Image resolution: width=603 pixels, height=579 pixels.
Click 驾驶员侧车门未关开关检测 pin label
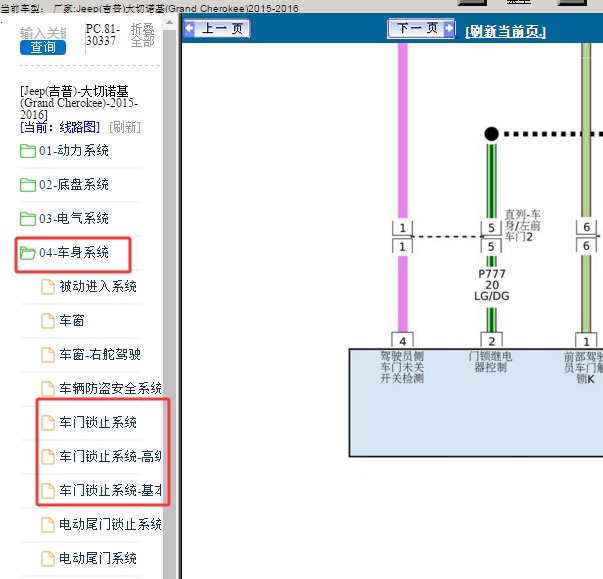pos(402,367)
